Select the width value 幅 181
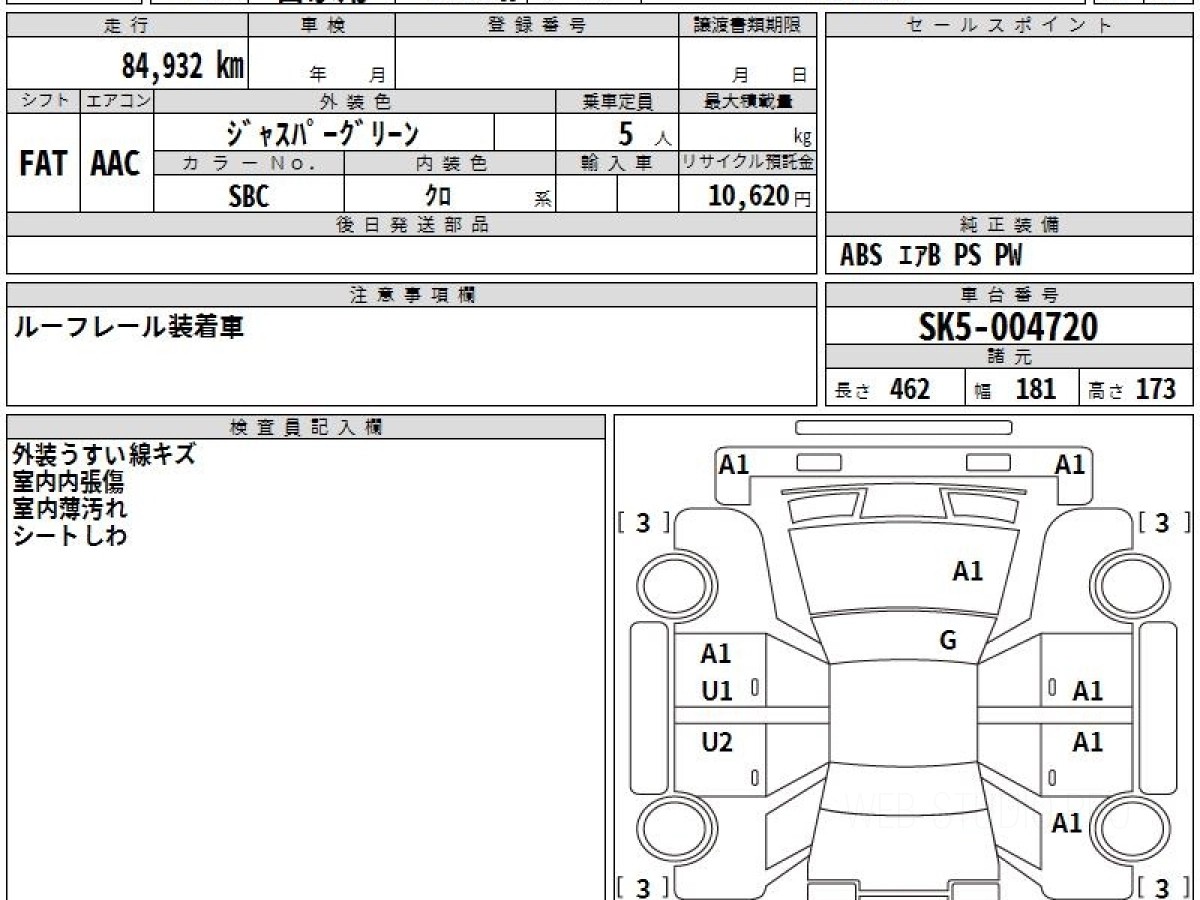Screen dimensions: 1200x900 1014,389
